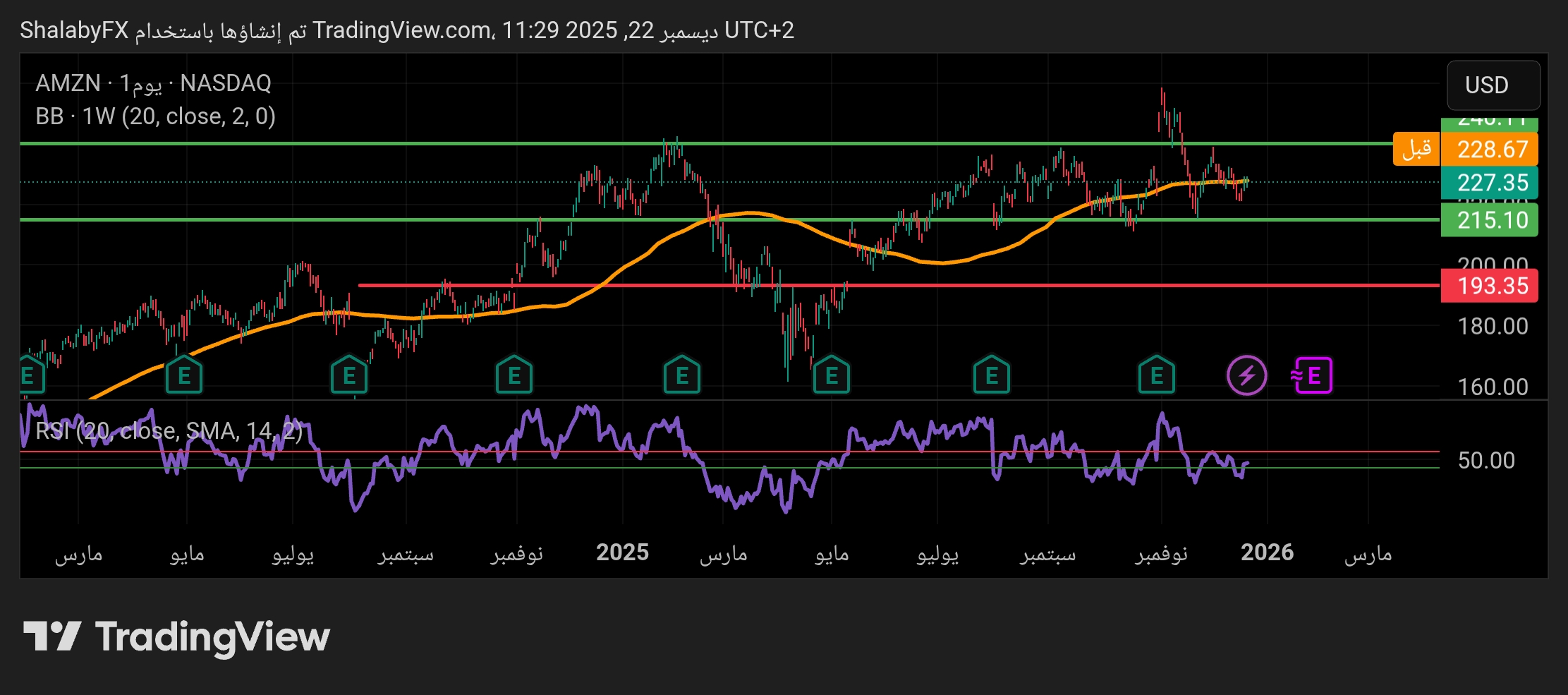Click the red 193.35 price label
Viewport: 1568px width, 695px height.
(1489, 286)
